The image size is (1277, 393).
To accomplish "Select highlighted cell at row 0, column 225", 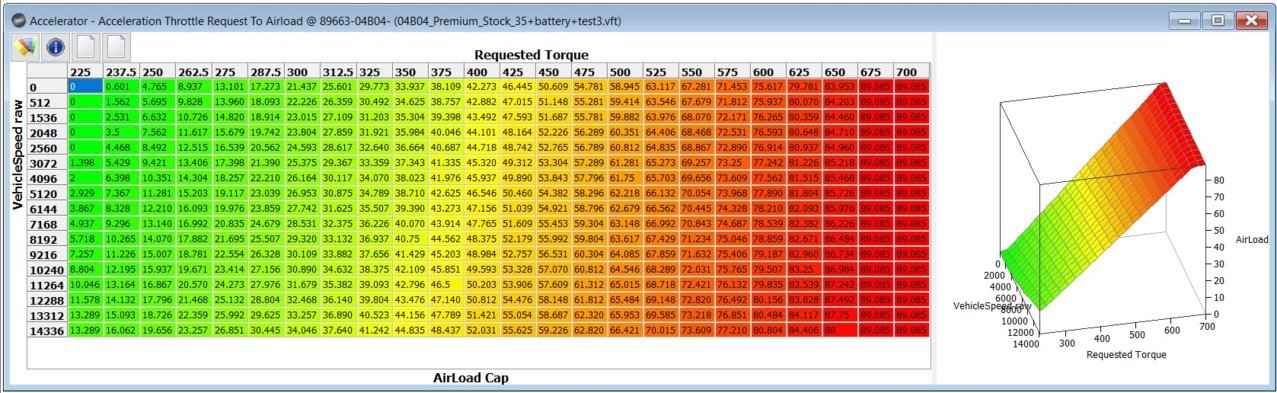I will tap(84, 87).
